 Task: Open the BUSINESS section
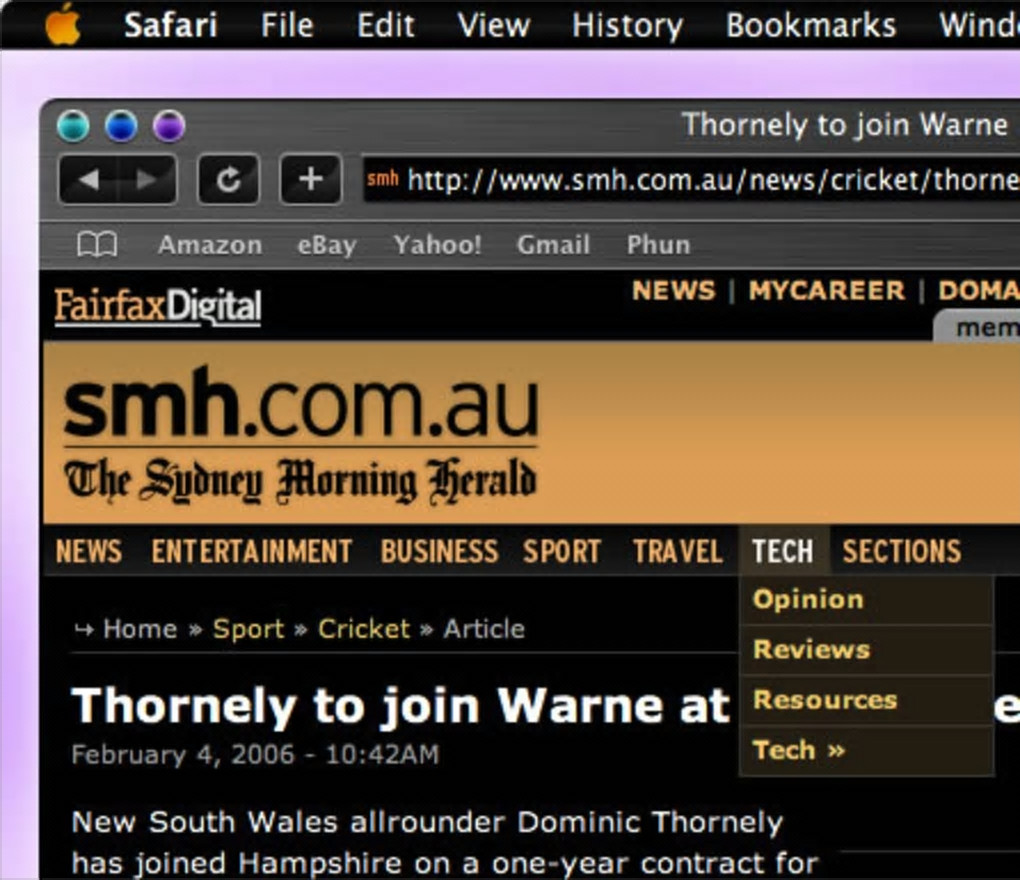coord(440,552)
